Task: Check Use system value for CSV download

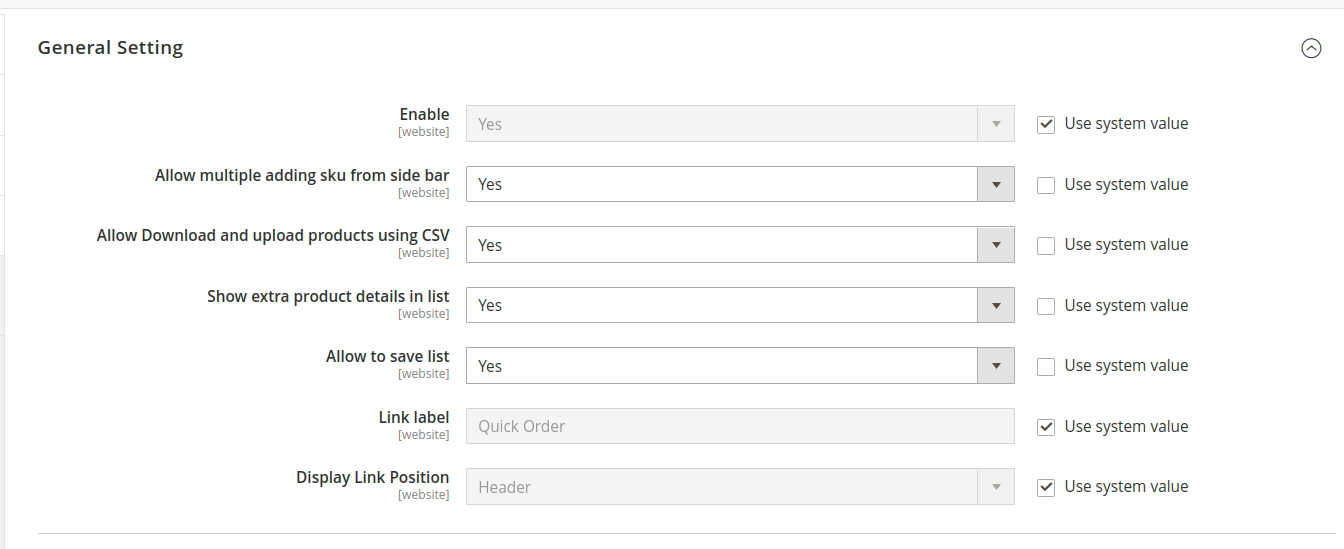Action: tap(1046, 245)
